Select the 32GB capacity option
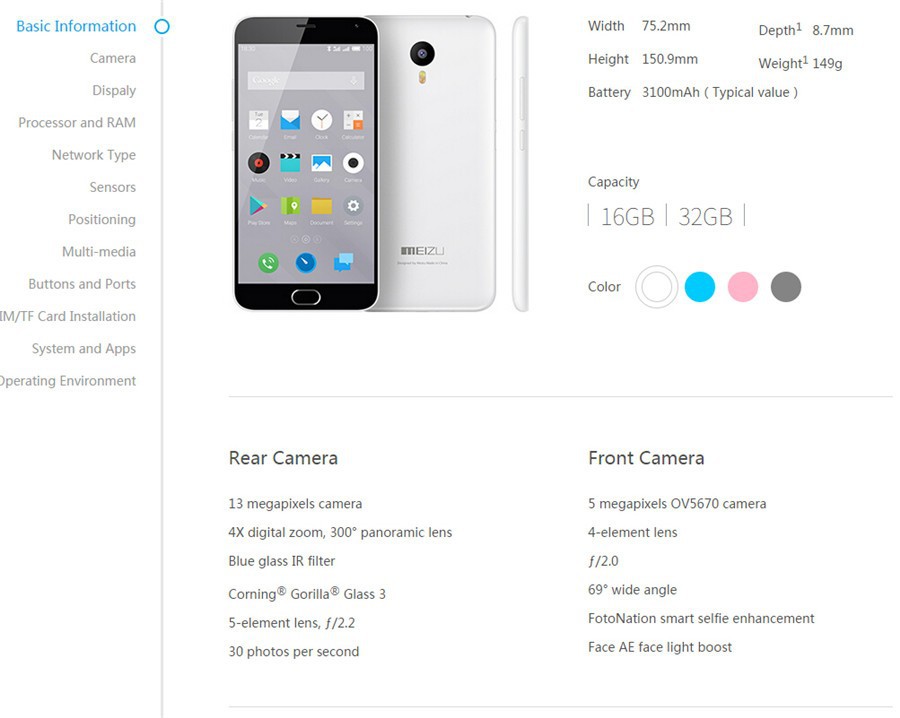This screenshot has width=900, height=718. pyautogui.click(x=705, y=216)
